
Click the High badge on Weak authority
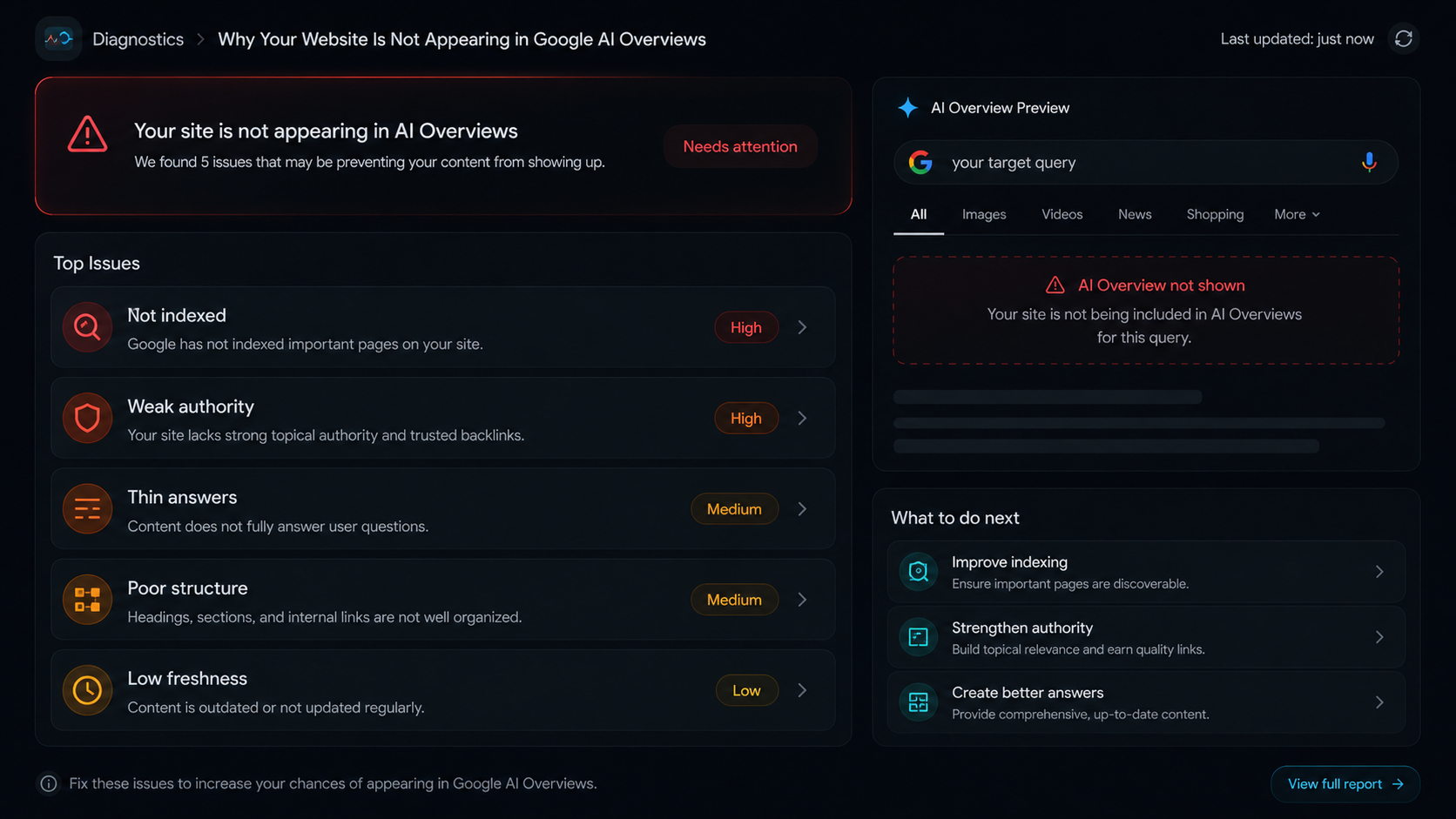(x=746, y=418)
